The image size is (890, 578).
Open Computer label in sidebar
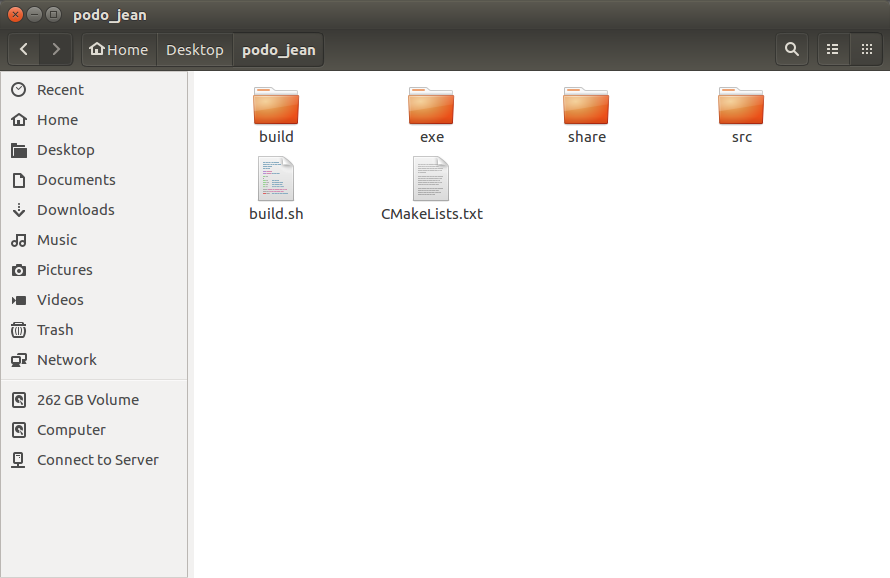click(72, 430)
